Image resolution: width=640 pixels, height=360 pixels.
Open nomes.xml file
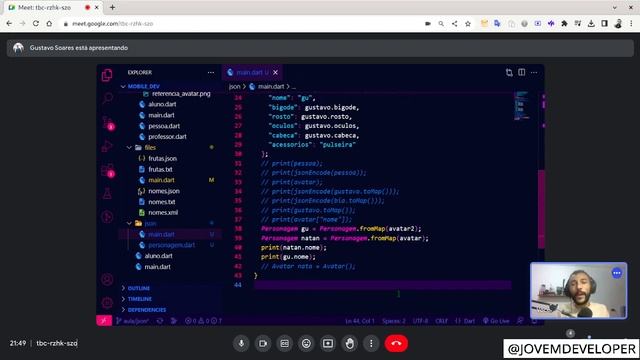click(x=163, y=212)
